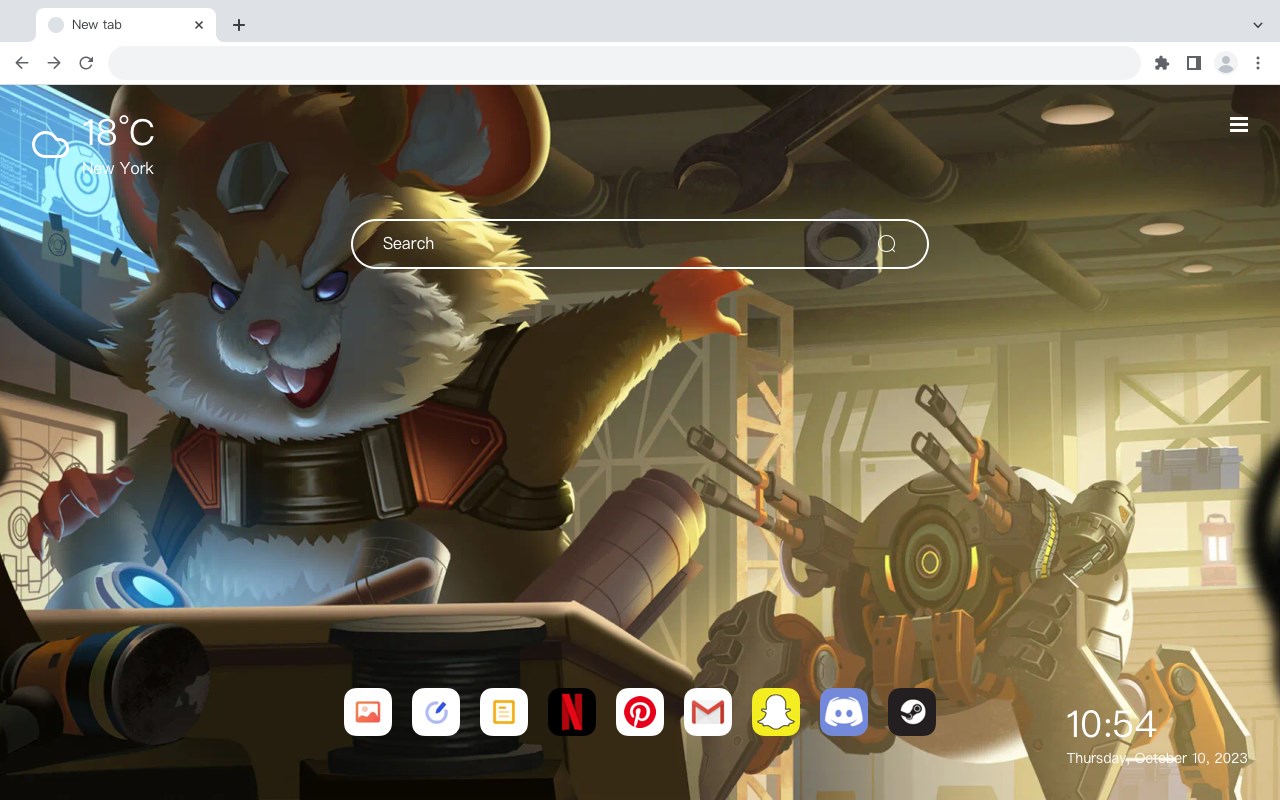Close the New tab tab
This screenshot has width=1280, height=800.
(x=200, y=25)
